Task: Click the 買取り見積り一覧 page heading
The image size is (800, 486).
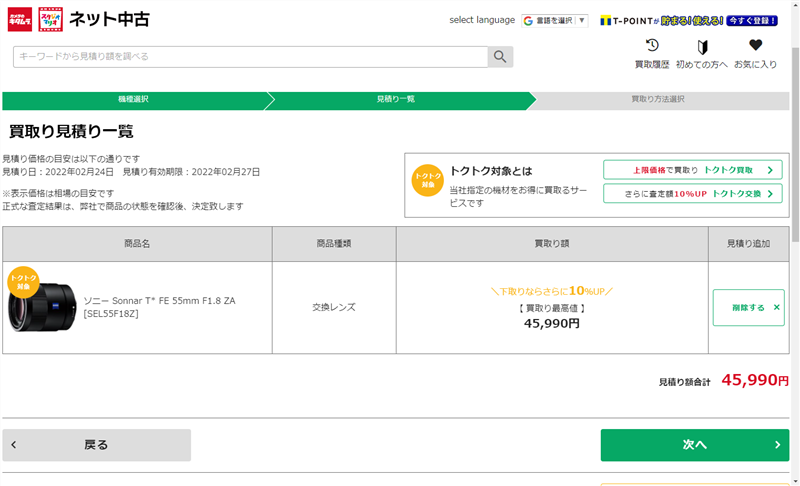Action: click(71, 131)
